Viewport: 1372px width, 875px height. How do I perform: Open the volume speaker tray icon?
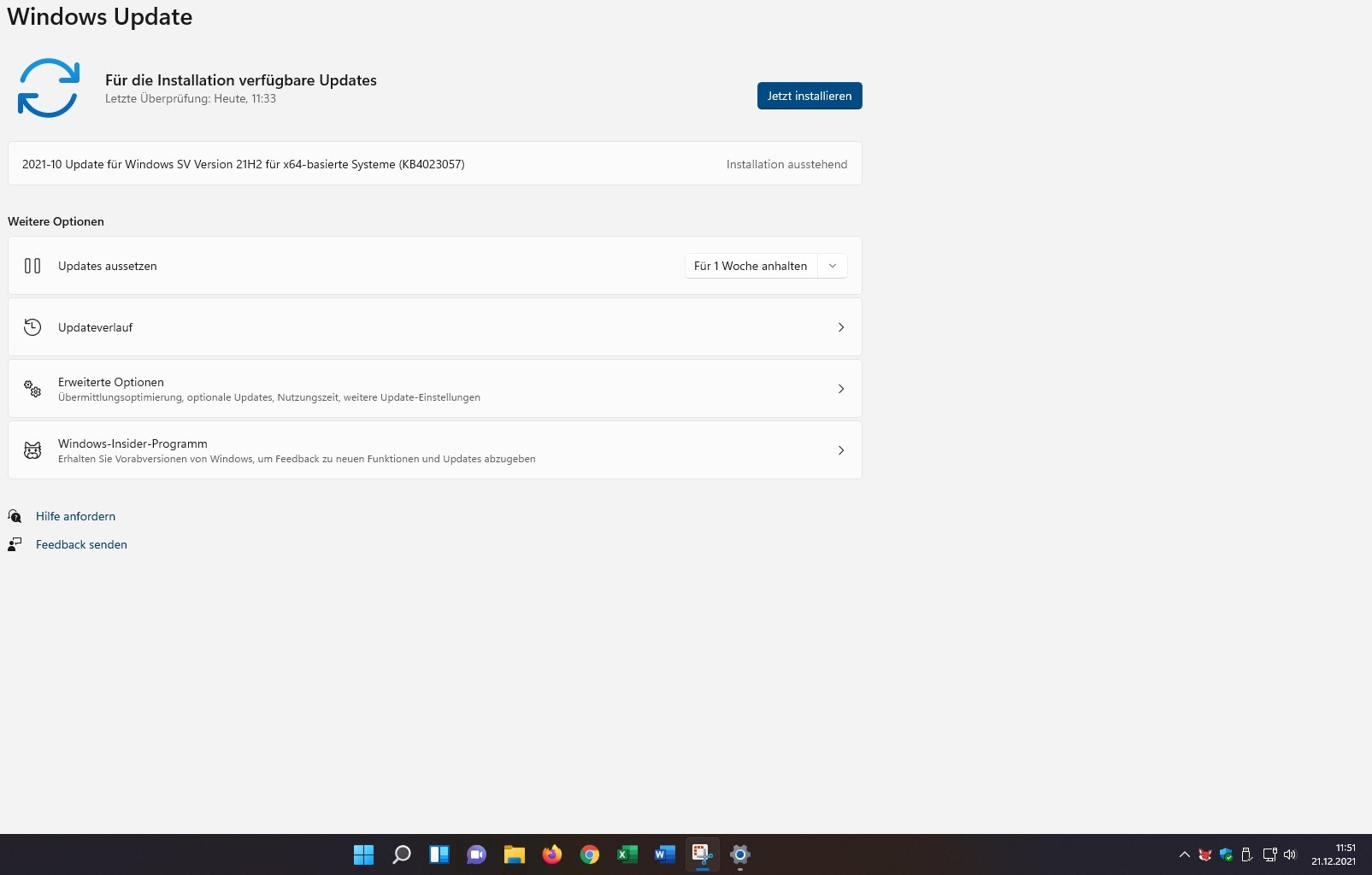1290,854
